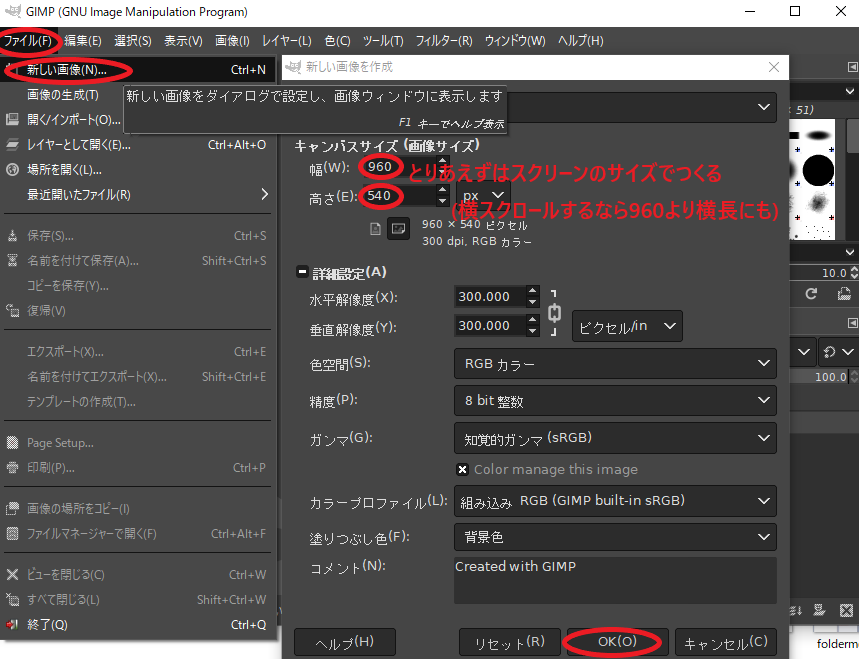Decrease 垂直解像度(Y) with down arrow
859x659 pixels.
click(x=532, y=331)
